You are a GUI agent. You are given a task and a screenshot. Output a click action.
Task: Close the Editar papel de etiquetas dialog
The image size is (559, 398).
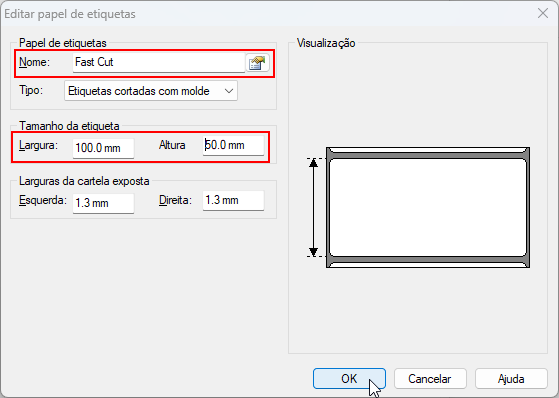click(x=543, y=14)
